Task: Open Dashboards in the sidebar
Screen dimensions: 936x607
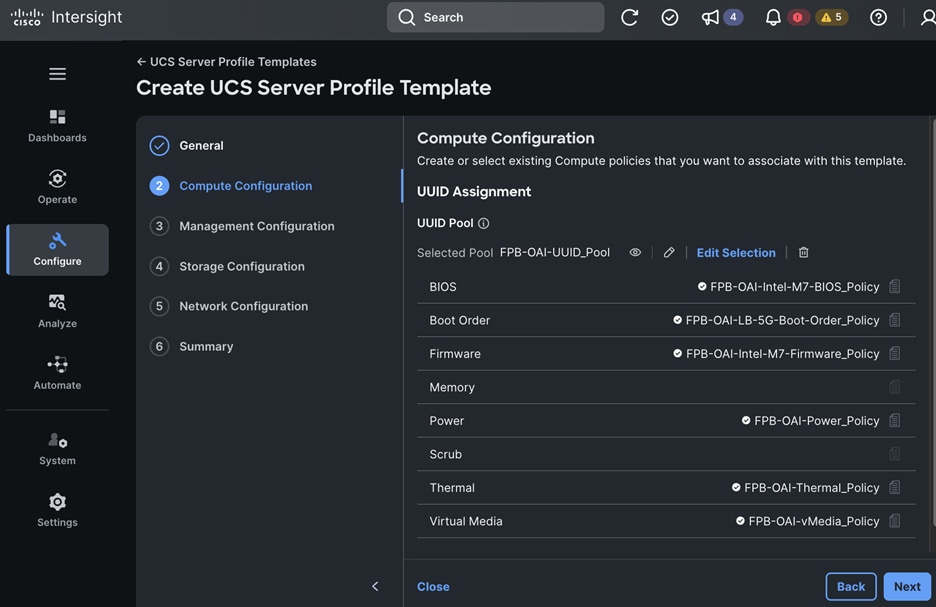Action: (x=57, y=126)
